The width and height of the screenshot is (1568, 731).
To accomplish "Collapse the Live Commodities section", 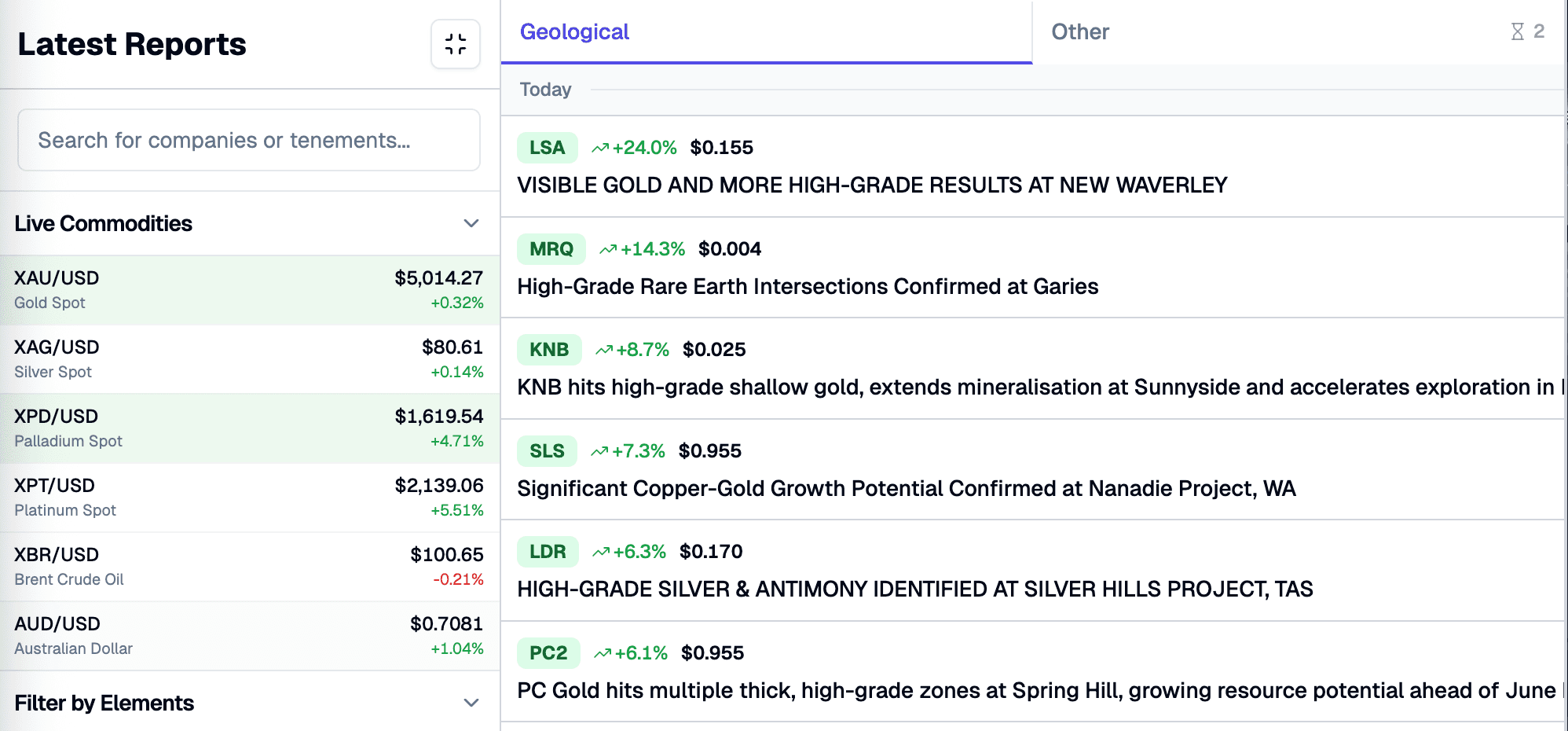I will pos(470,224).
